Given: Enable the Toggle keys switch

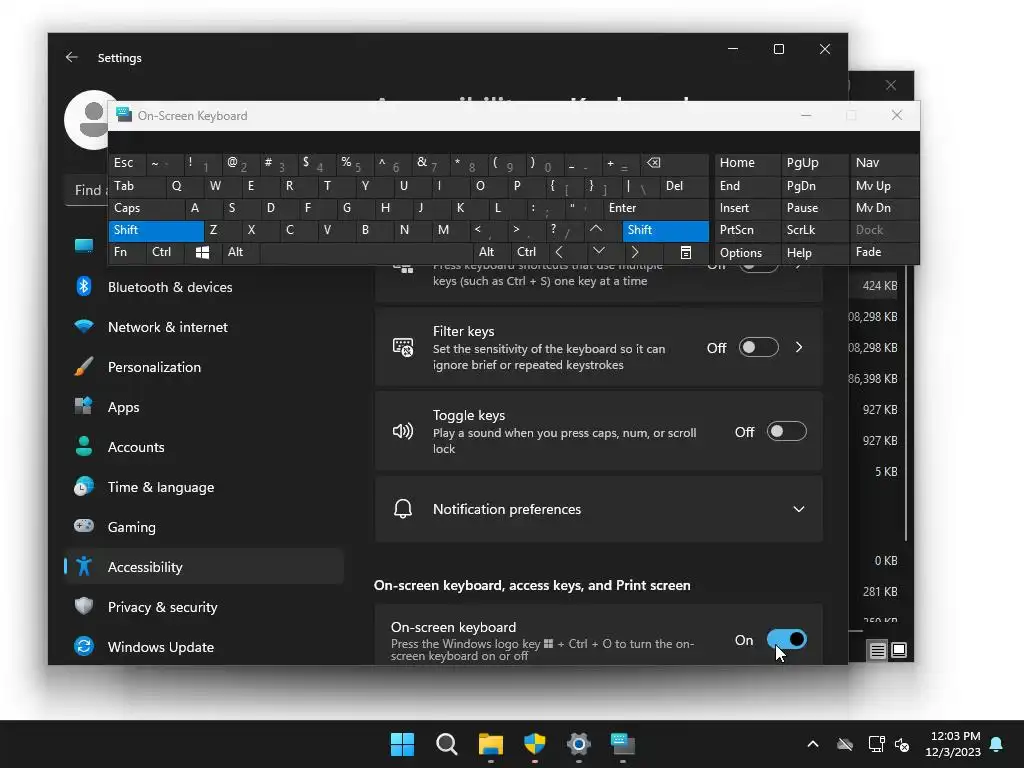Looking at the screenshot, I should pos(786,432).
